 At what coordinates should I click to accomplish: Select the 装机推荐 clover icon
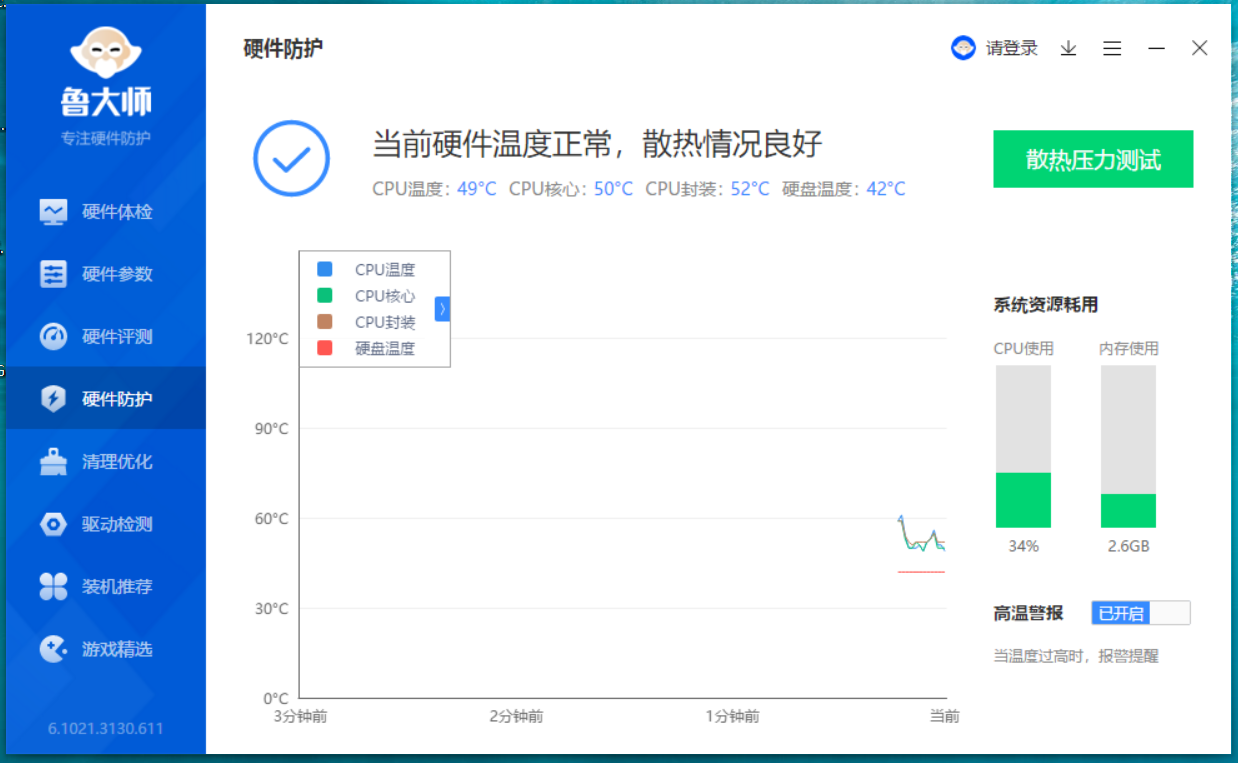point(53,587)
